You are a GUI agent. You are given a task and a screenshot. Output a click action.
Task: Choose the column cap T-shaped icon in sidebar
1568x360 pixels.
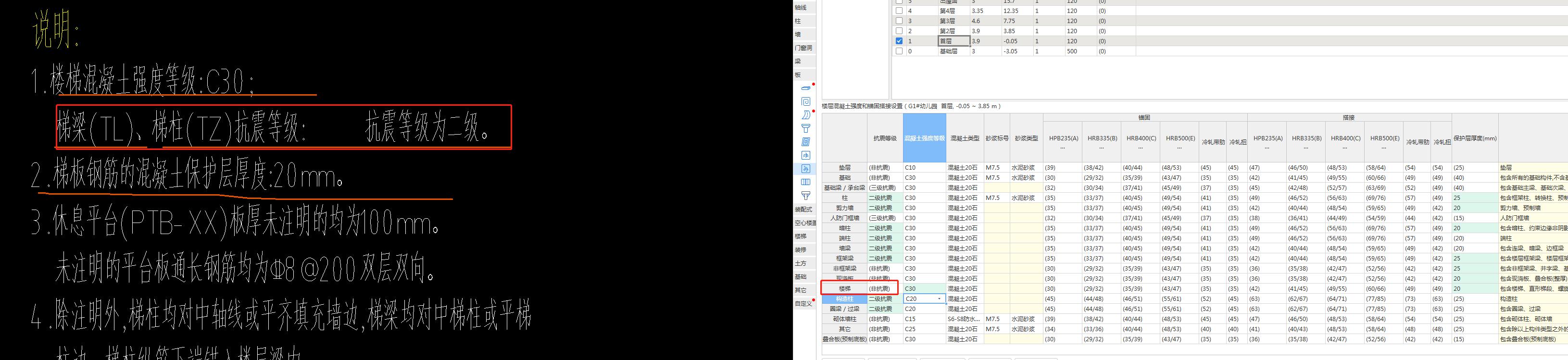(805, 128)
